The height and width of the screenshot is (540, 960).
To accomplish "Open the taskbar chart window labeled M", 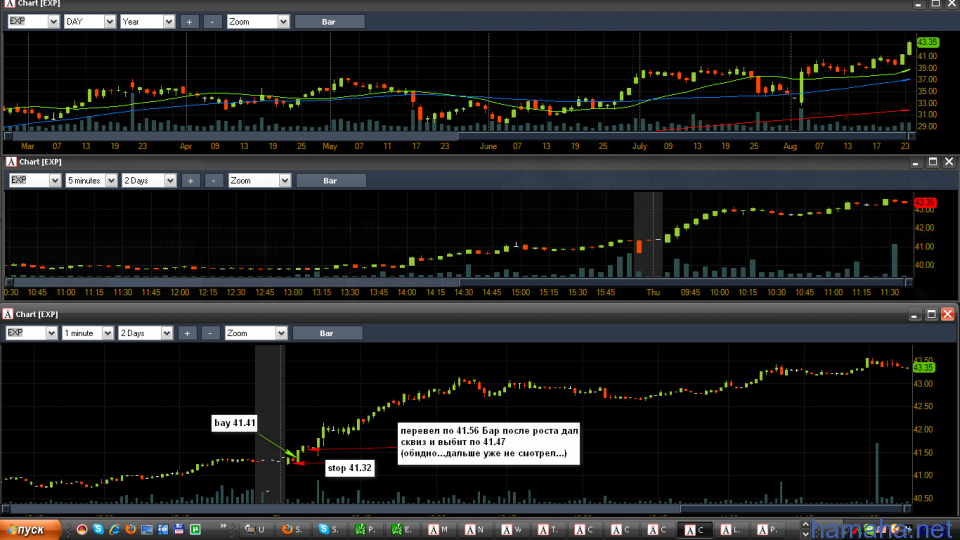I will click(x=441, y=530).
